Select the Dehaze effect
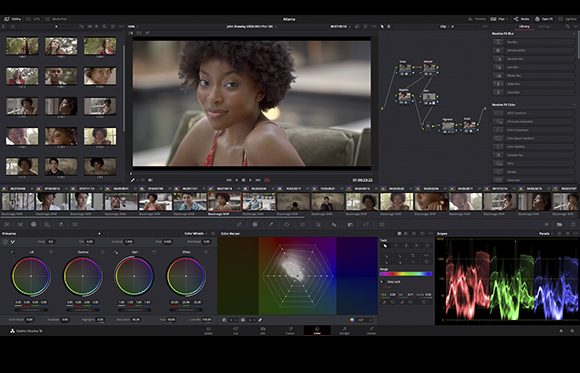580x373 pixels. tap(533, 172)
